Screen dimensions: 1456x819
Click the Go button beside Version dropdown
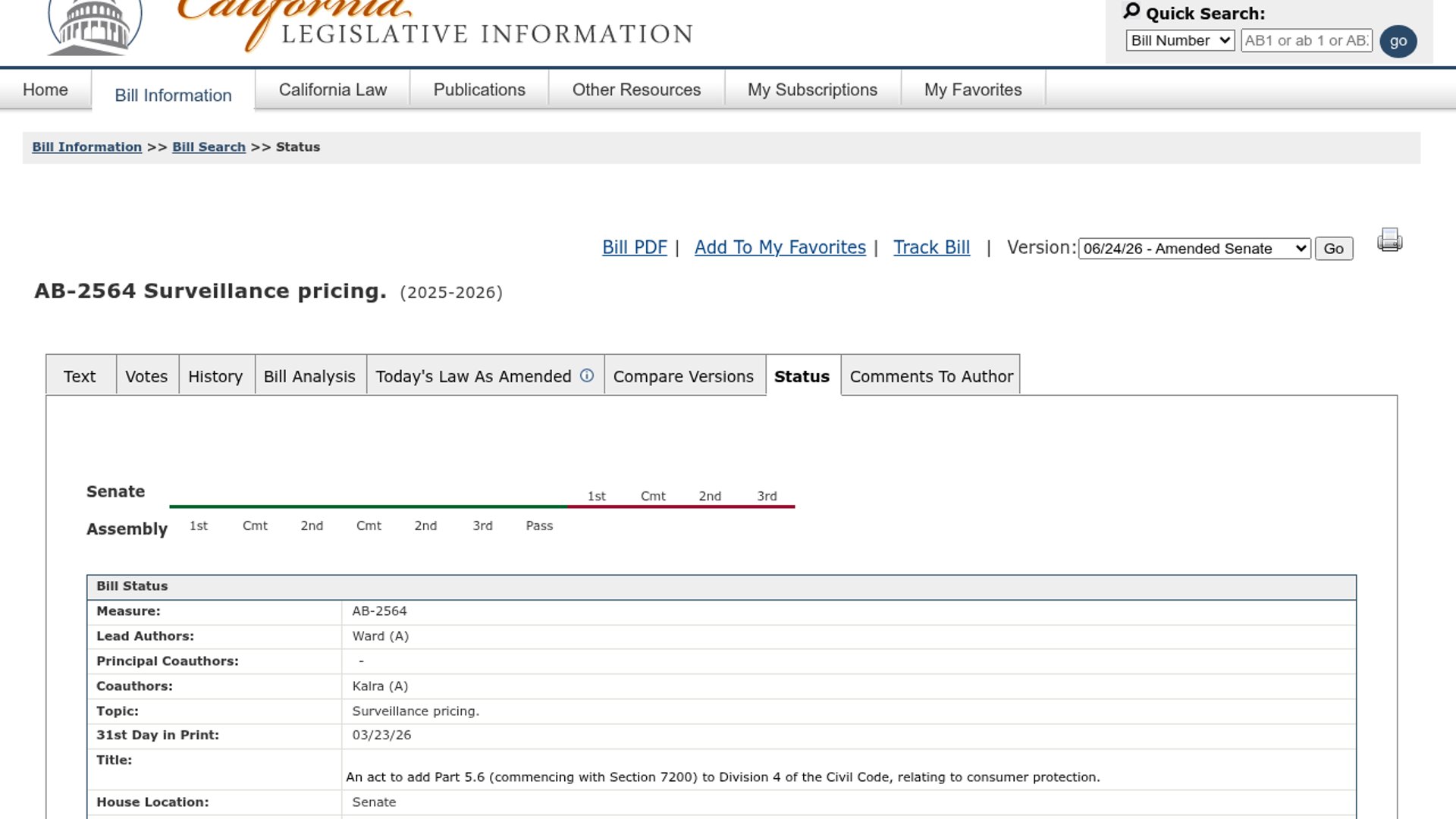click(1333, 248)
